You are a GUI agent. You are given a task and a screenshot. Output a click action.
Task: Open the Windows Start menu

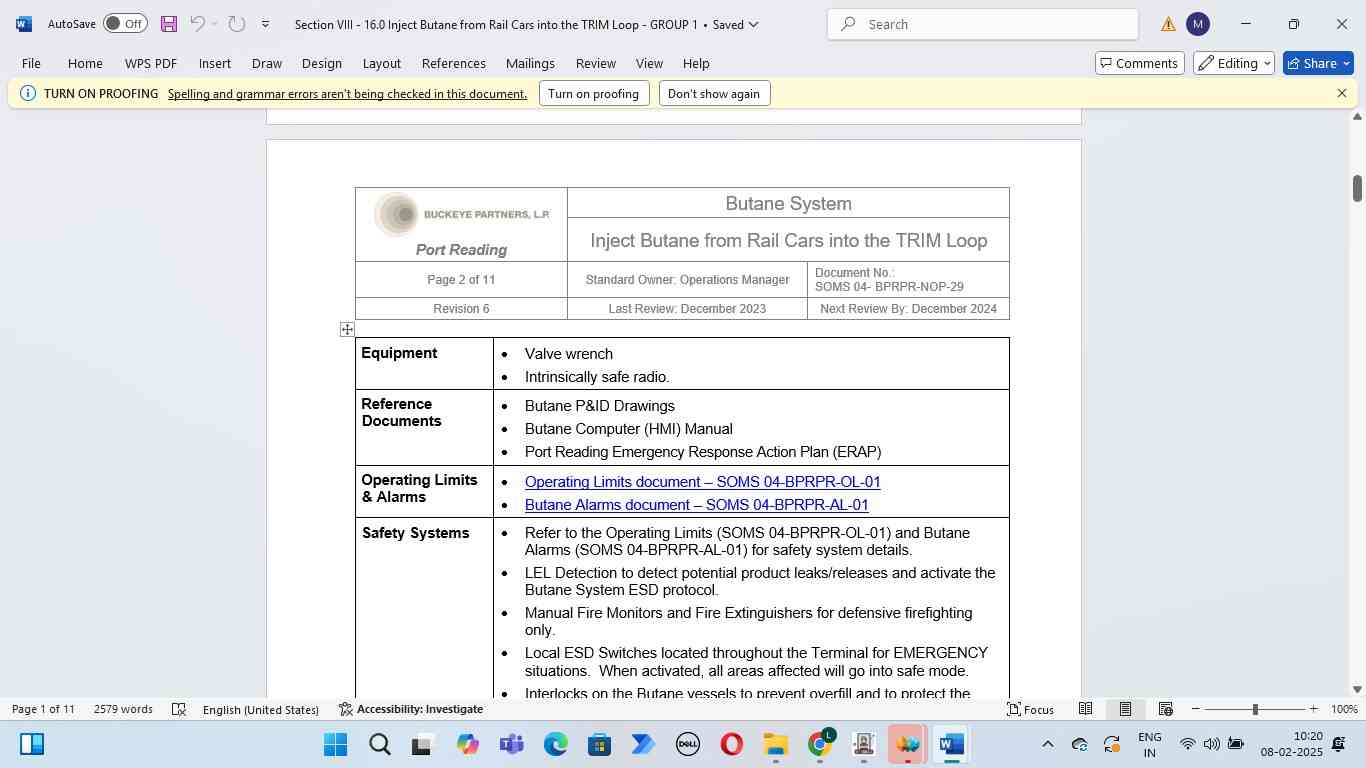click(335, 745)
